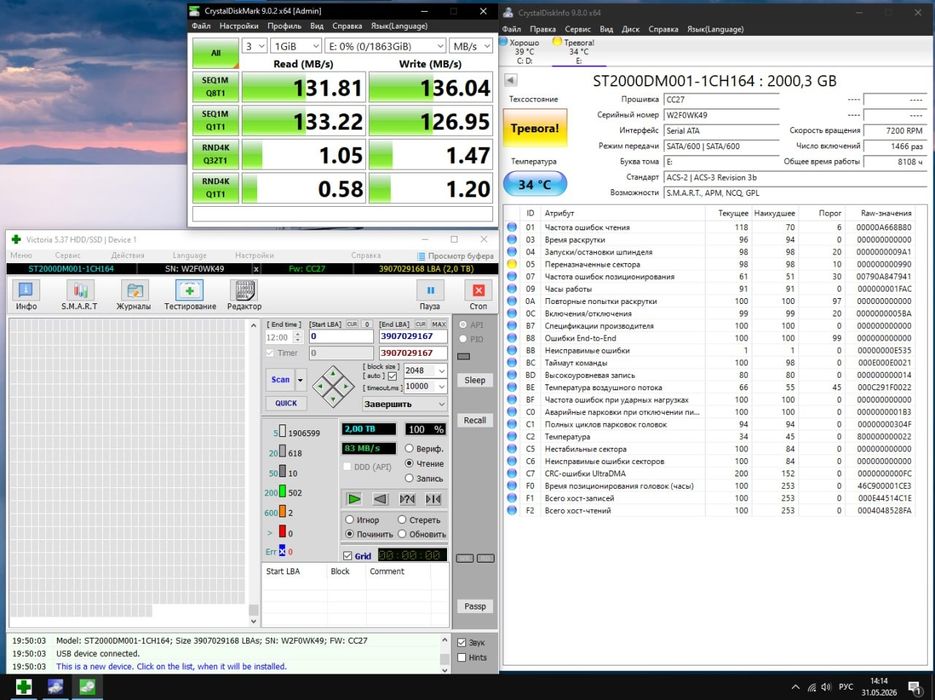Select the Обновить radio option
Image resolution: width=935 pixels, height=700 pixels.
402,534
